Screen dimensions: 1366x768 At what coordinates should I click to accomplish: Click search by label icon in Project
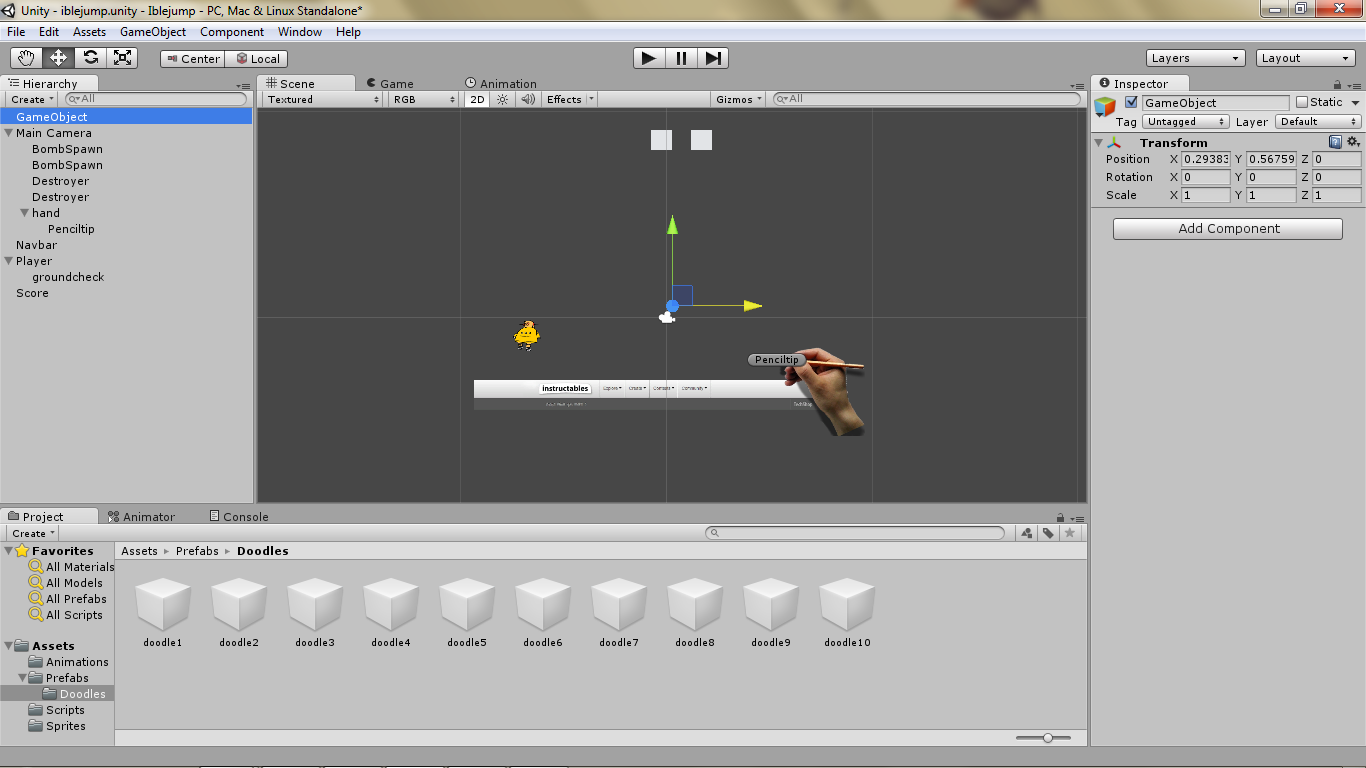1048,533
